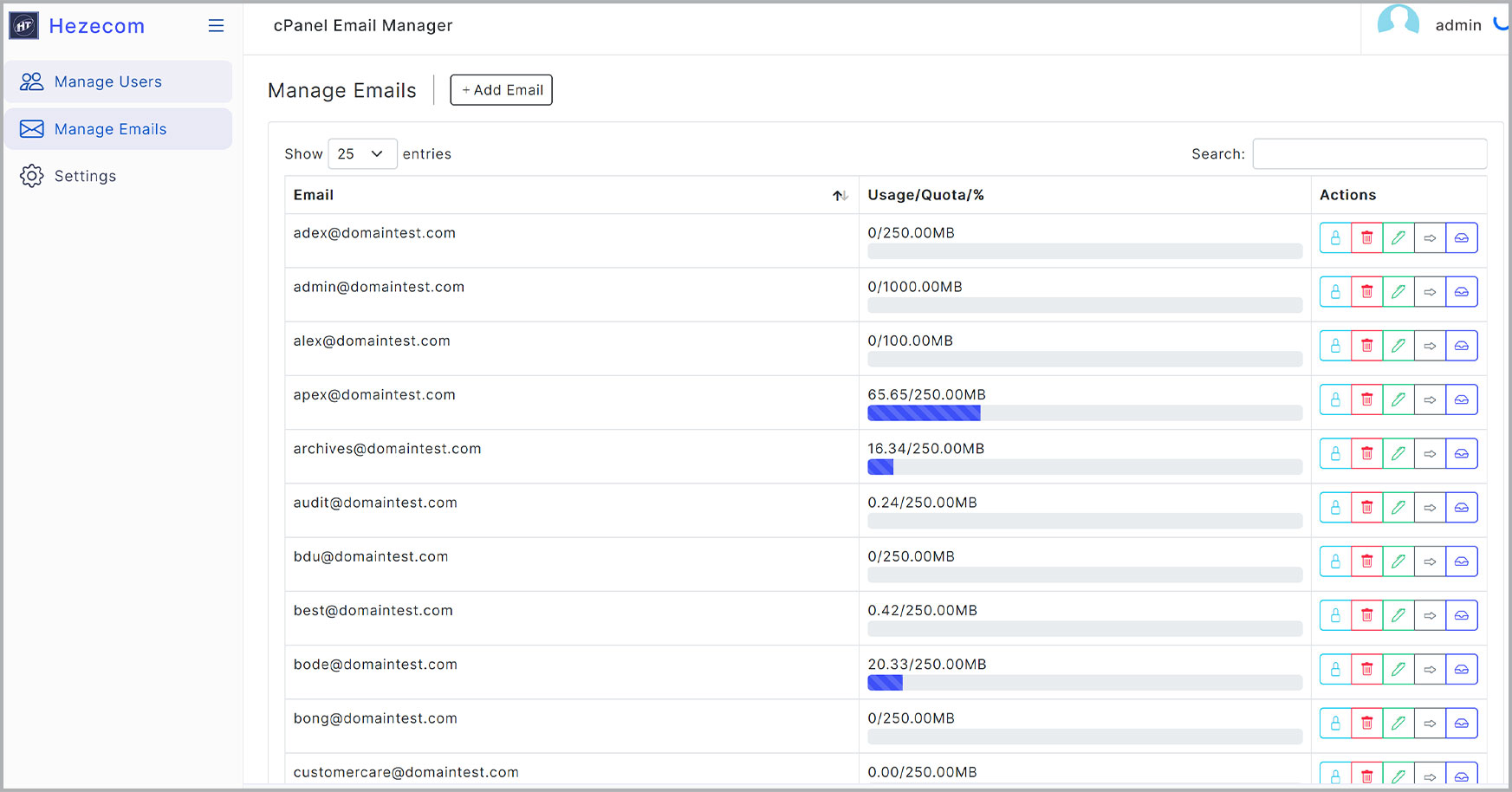The image size is (1512, 792).
Task: Open the inbox icon for audit@domaintest.com
Action: (x=1462, y=508)
